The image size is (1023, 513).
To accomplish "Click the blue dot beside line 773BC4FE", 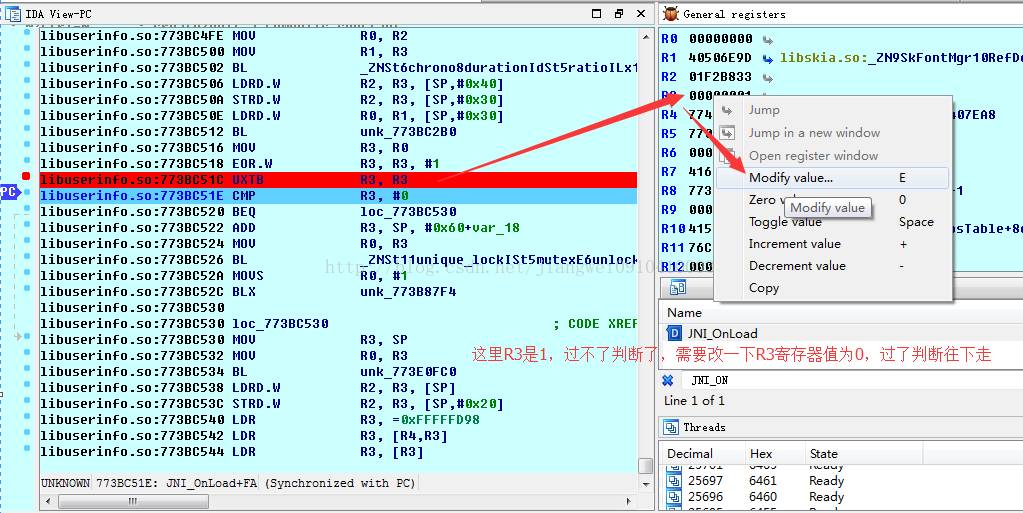I will click(x=27, y=32).
